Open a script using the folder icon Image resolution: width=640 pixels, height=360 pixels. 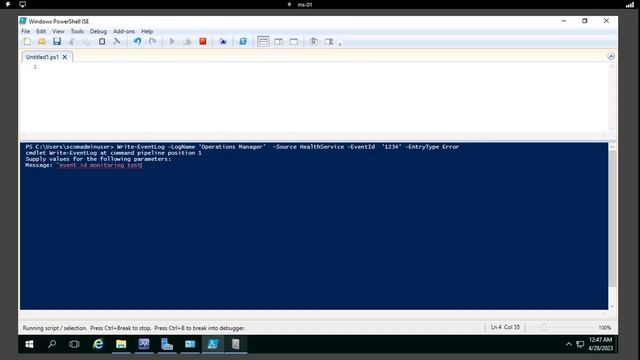pos(42,42)
